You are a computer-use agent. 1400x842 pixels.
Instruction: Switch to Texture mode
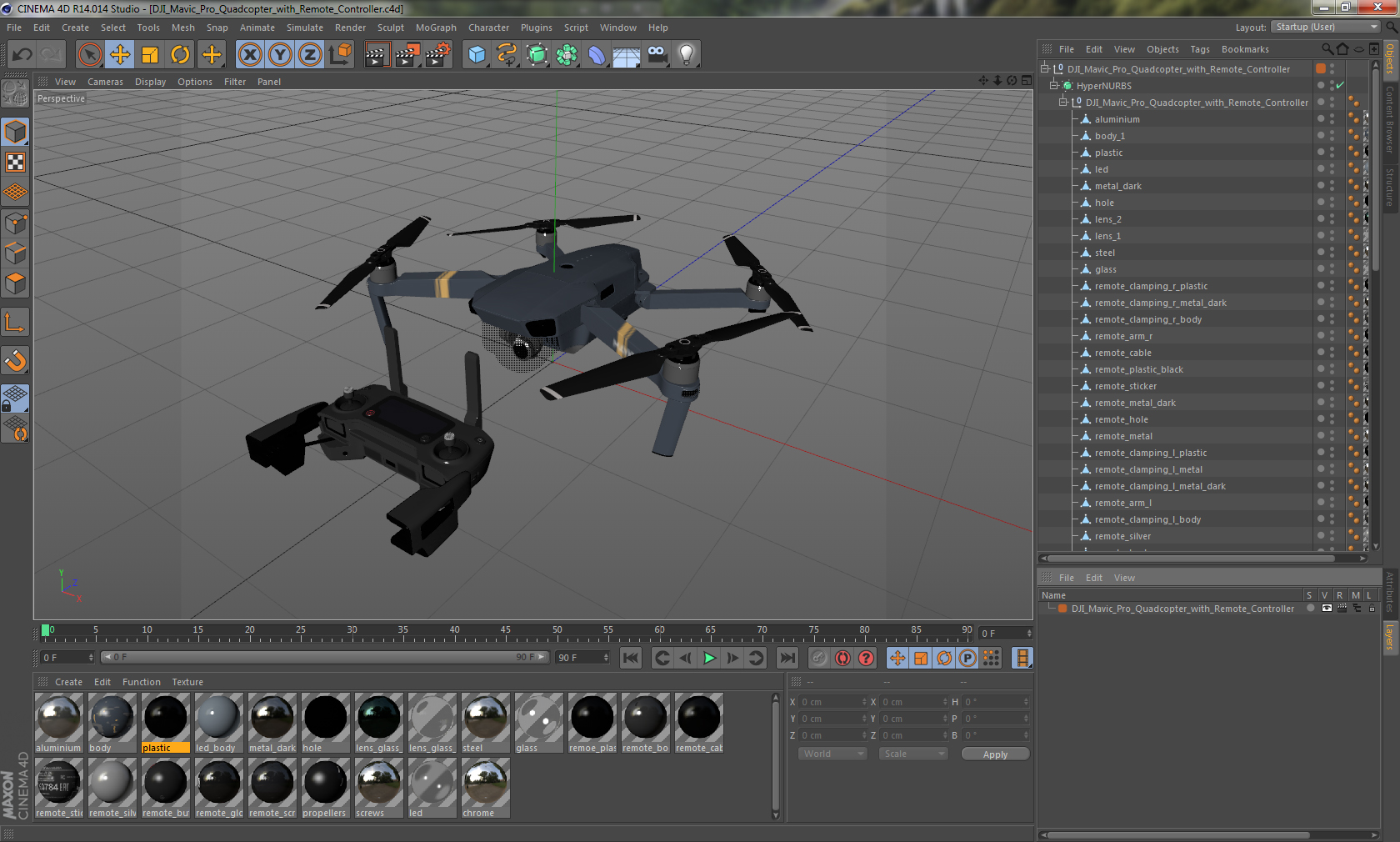tap(16, 162)
